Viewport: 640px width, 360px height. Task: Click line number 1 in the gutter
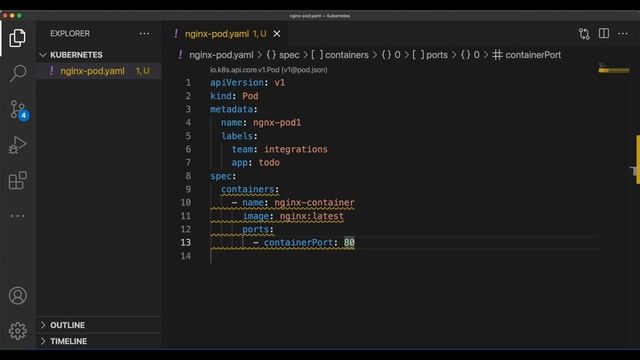click(188, 82)
